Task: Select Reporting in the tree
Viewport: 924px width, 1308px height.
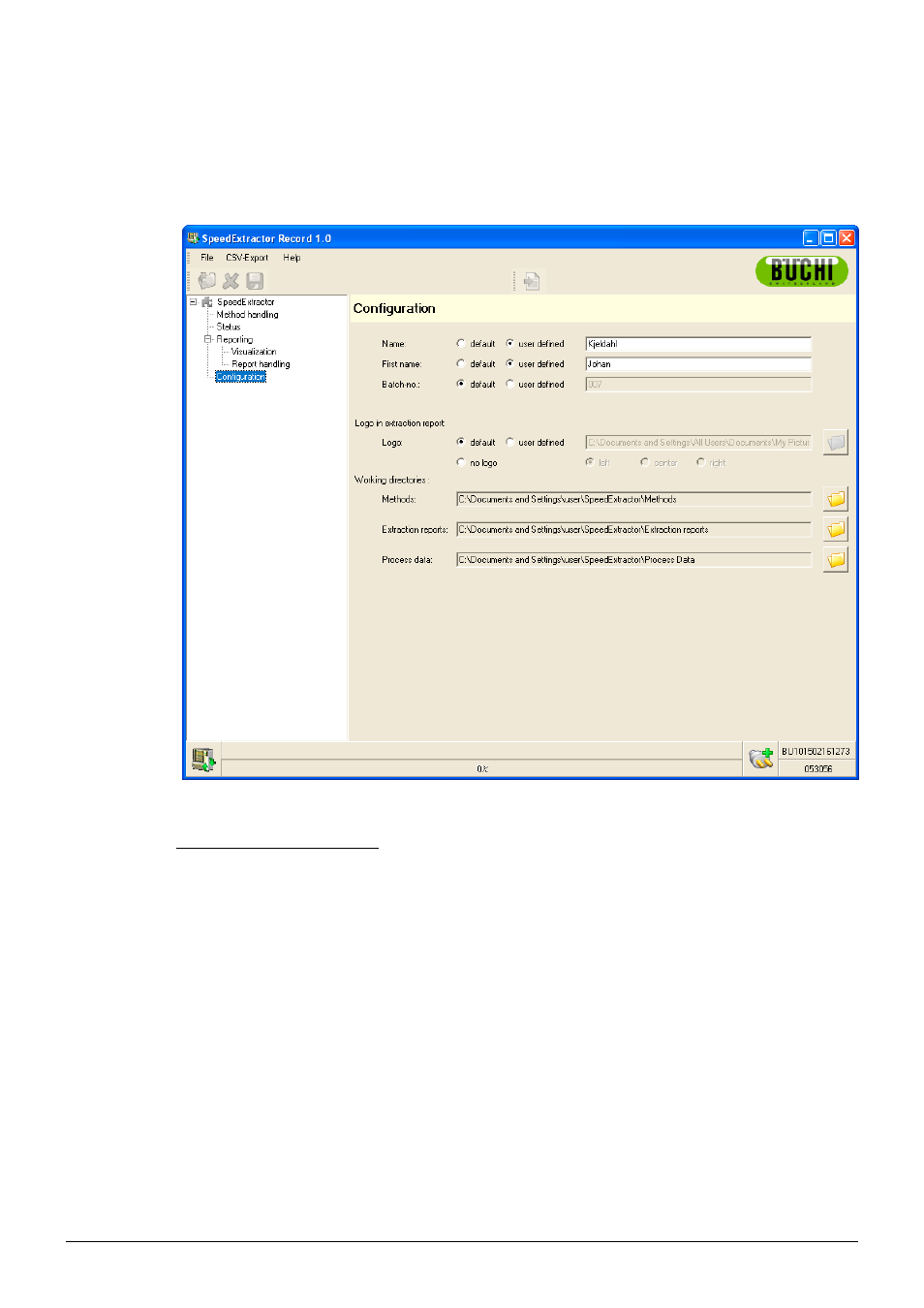Action: coord(234,340)
